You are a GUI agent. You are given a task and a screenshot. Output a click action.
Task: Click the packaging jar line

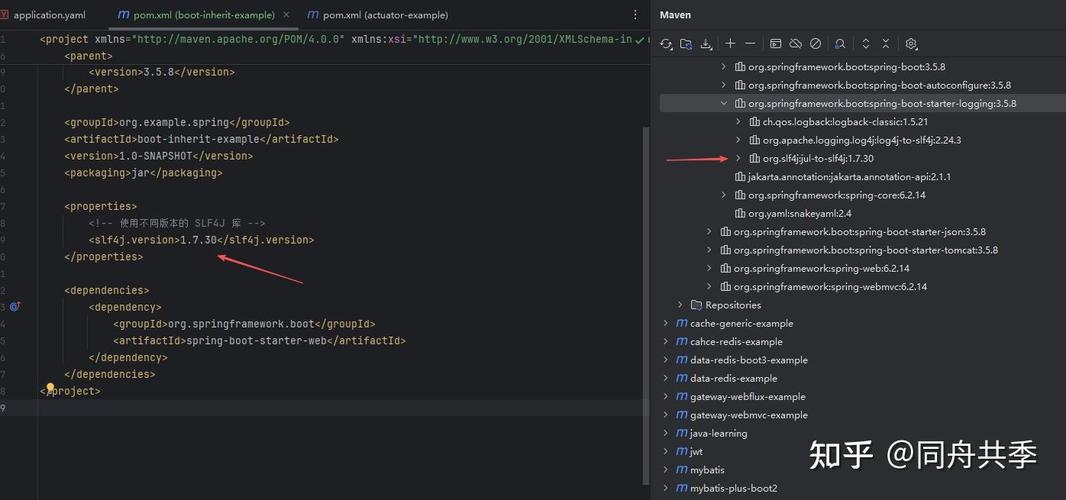click(x=143, y=173)
